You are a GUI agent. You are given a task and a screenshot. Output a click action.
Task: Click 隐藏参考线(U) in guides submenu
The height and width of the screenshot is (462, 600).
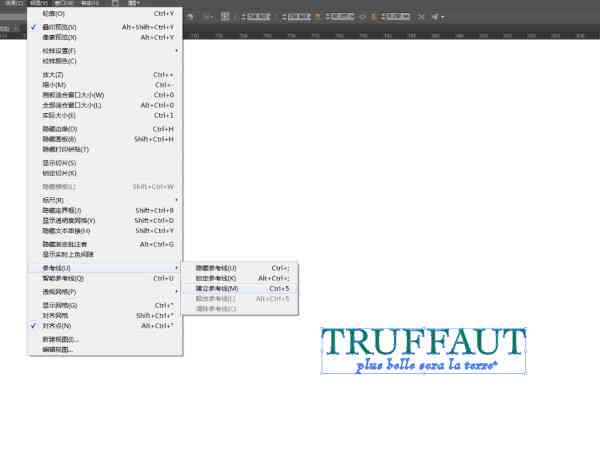(240, 268)
